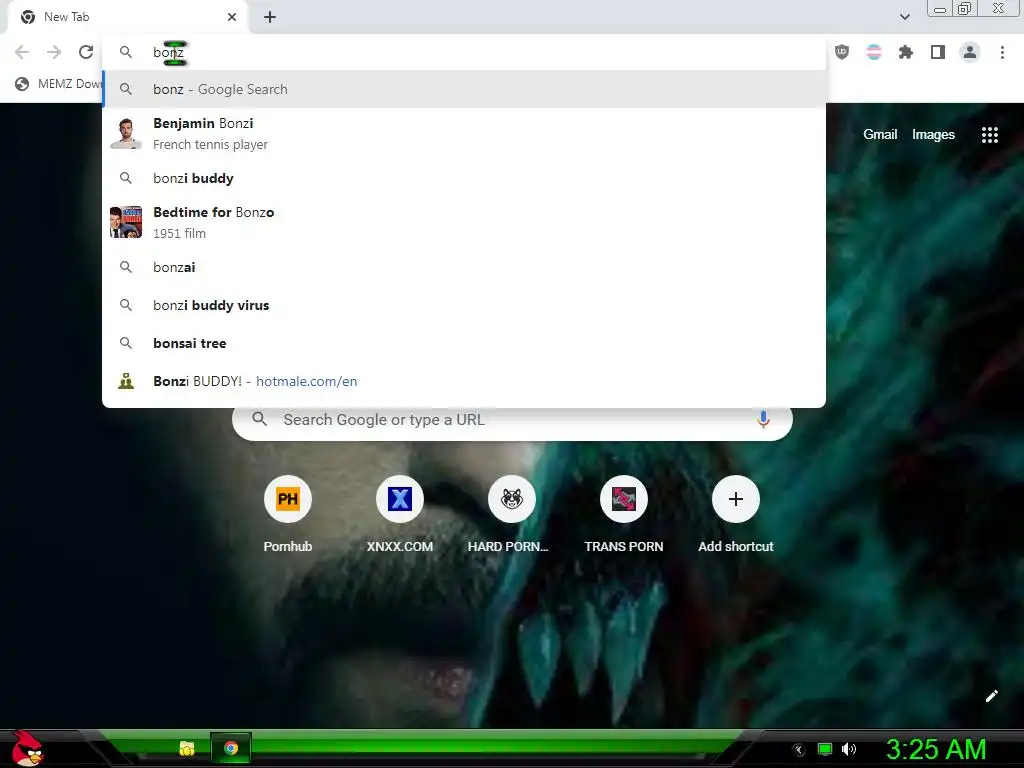Screen dimensions: 1024x768
Task: Click the Search Google or type a URL box
Action: coord(512,419)
